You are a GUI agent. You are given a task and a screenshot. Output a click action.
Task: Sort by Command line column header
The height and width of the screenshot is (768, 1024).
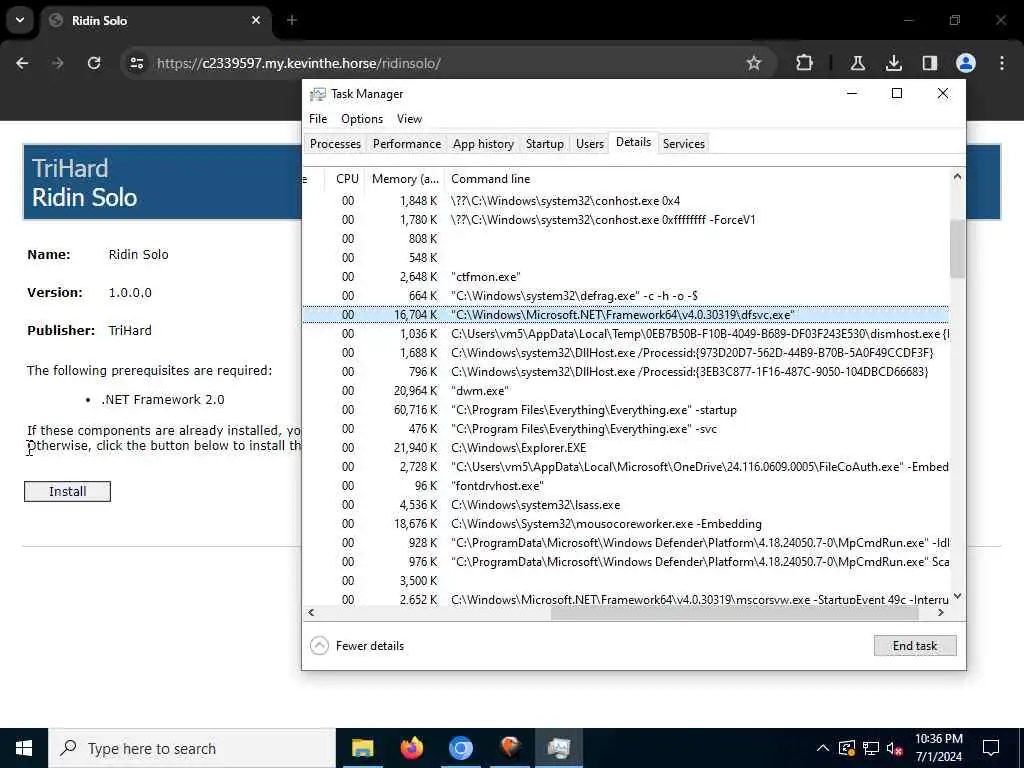(696, 179)
